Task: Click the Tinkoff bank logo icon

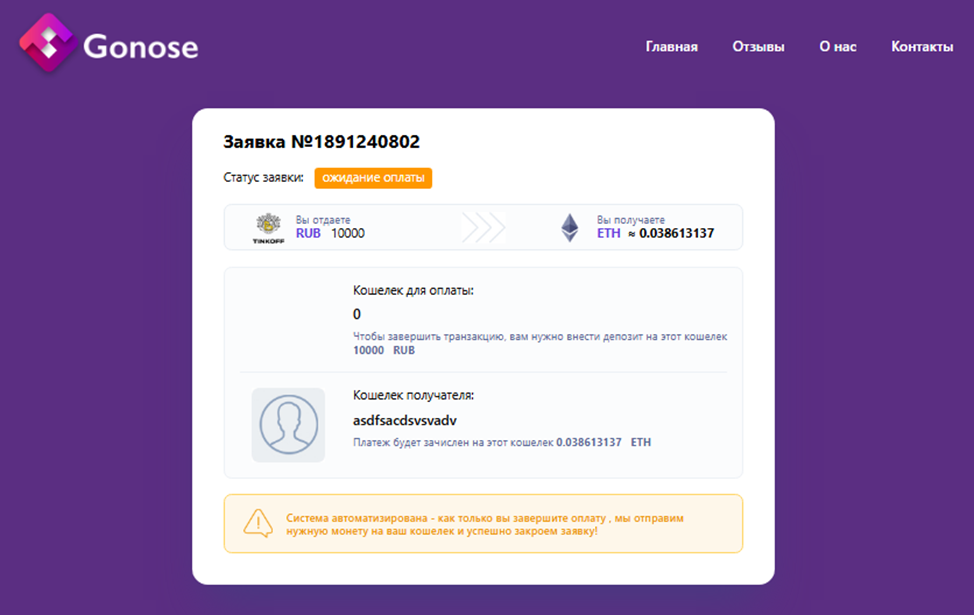Action: [269, 228]
